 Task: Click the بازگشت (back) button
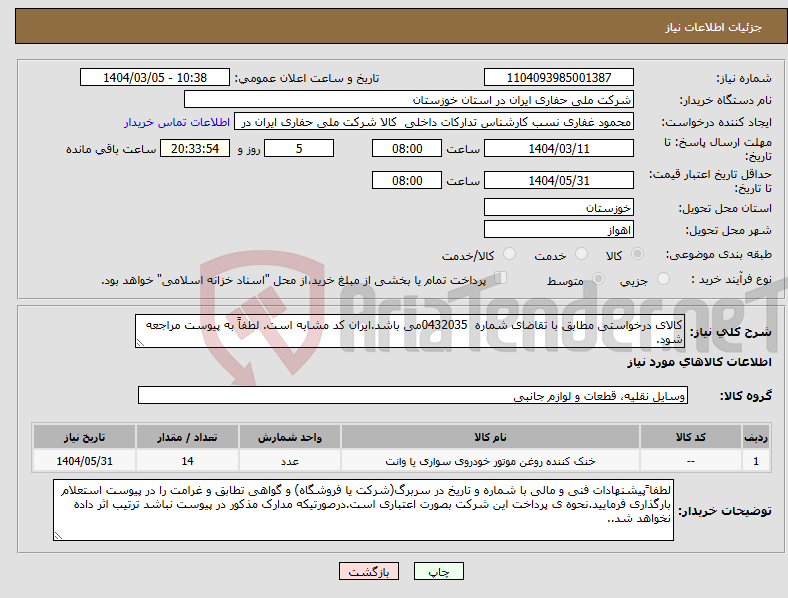(x=369, y=571)
